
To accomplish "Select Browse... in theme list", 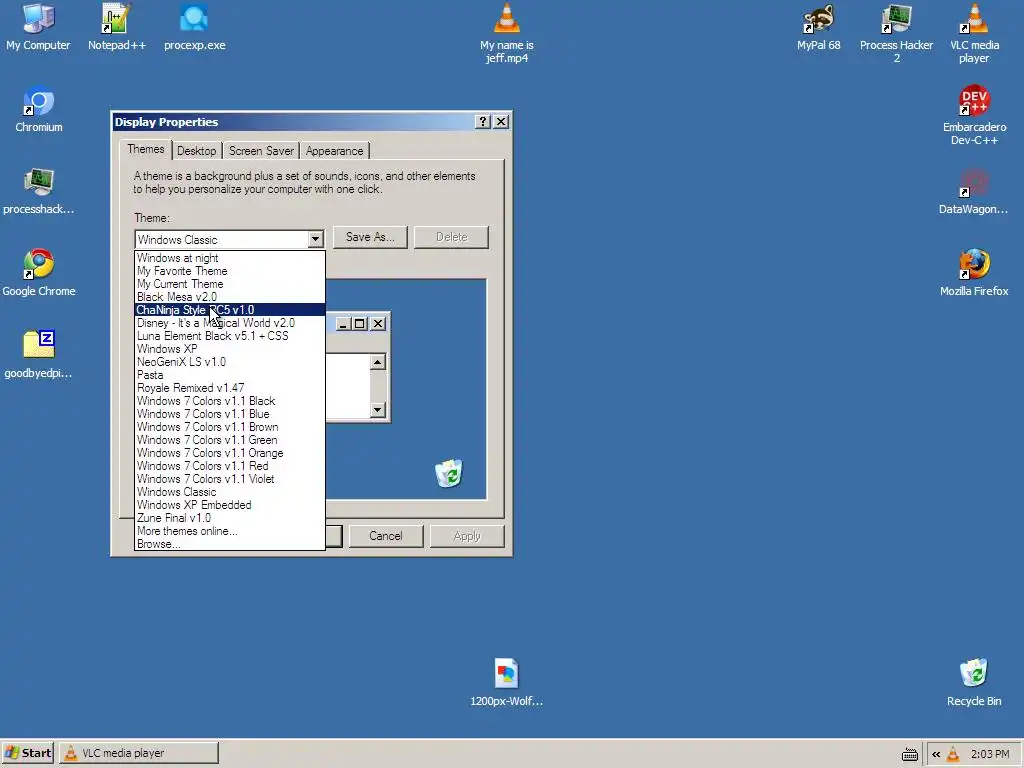I will pyautogui.click(x=230, y=544).
